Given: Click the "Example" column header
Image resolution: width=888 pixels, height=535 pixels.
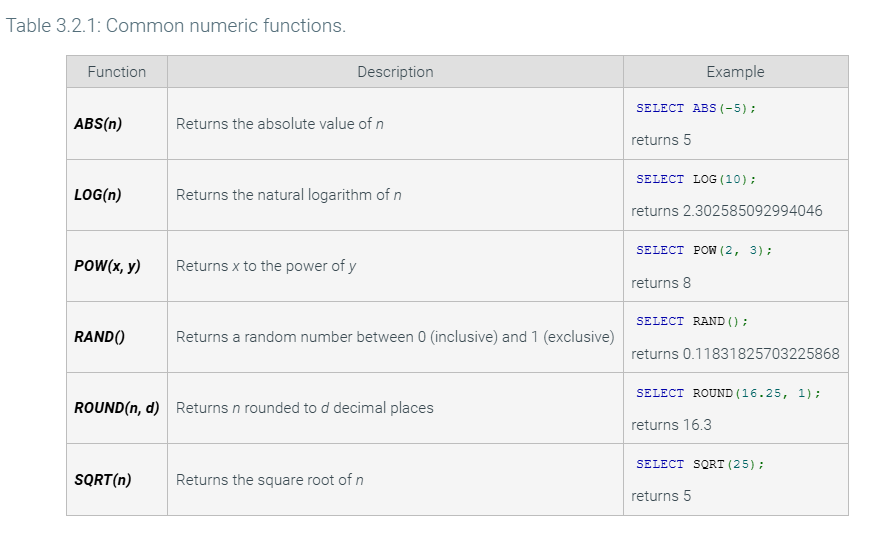Looking at the screenshot, I should coord(734,72).
